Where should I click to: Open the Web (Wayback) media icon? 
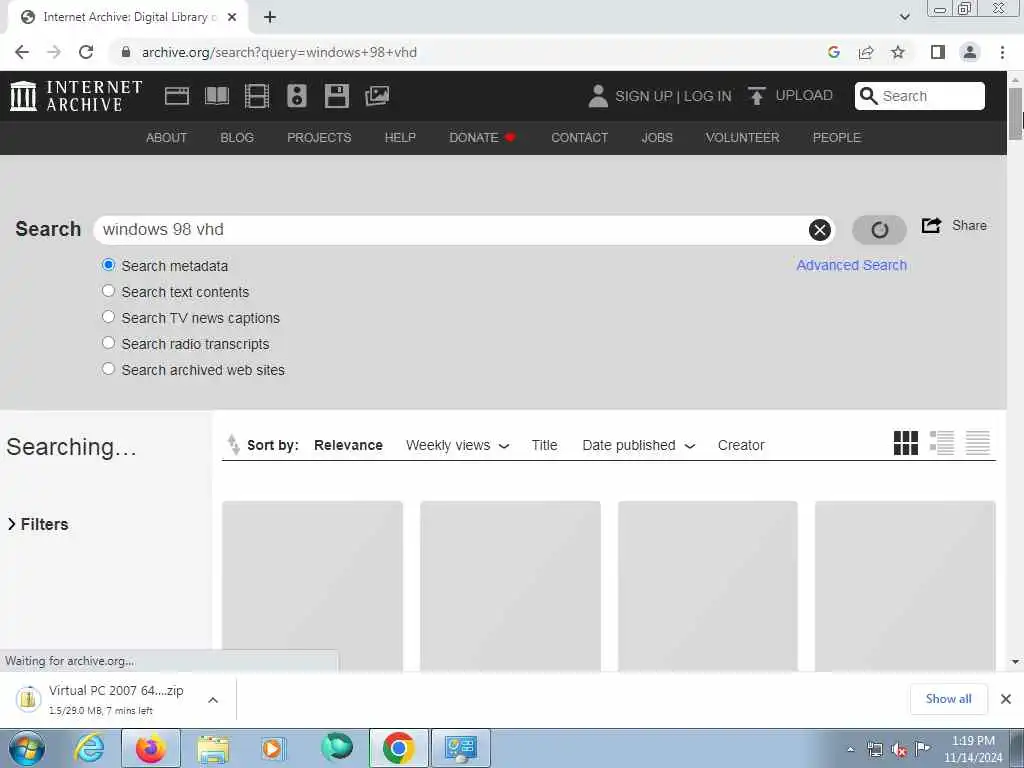(177, 96)
